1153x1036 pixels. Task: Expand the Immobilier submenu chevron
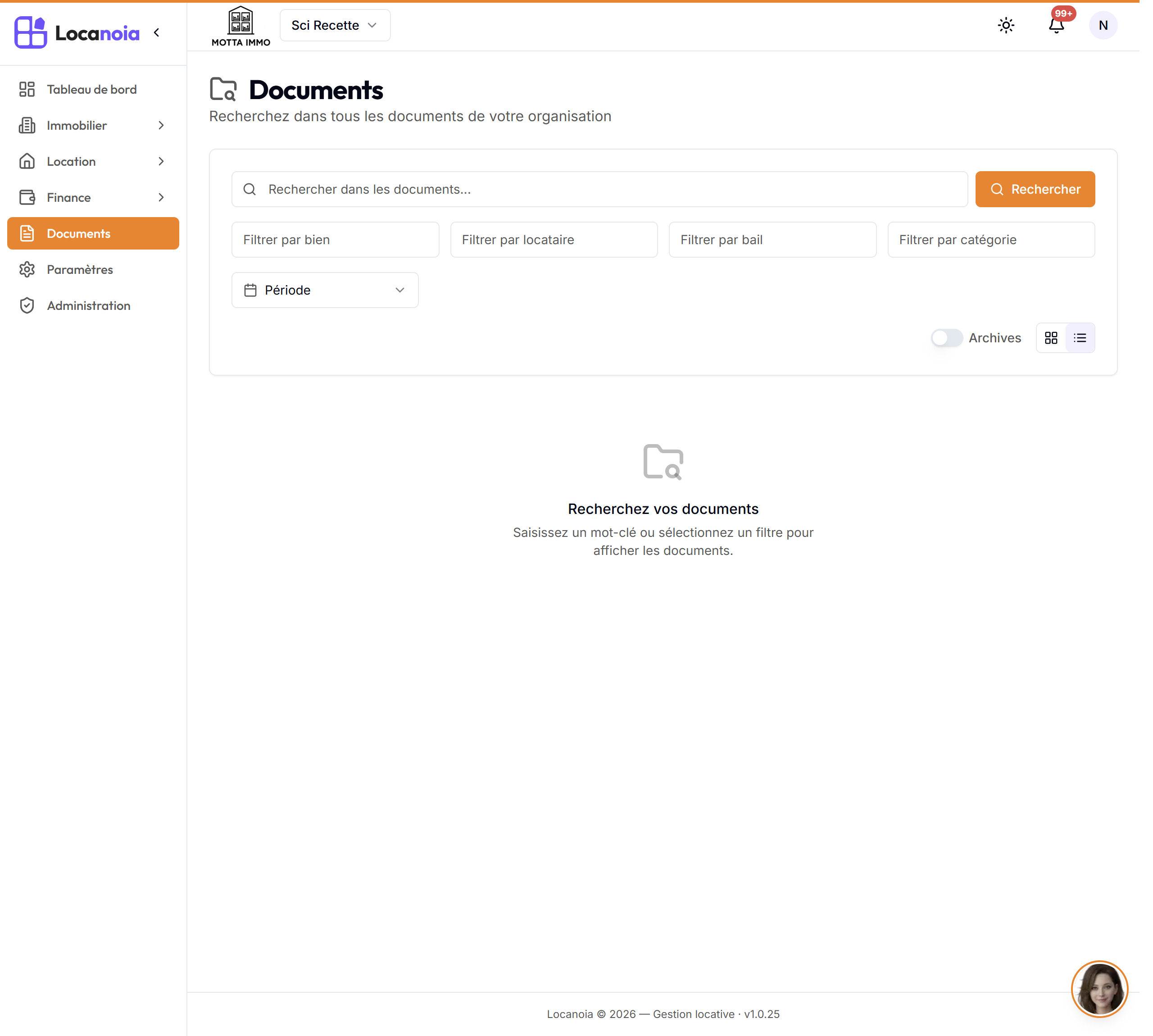161,125
